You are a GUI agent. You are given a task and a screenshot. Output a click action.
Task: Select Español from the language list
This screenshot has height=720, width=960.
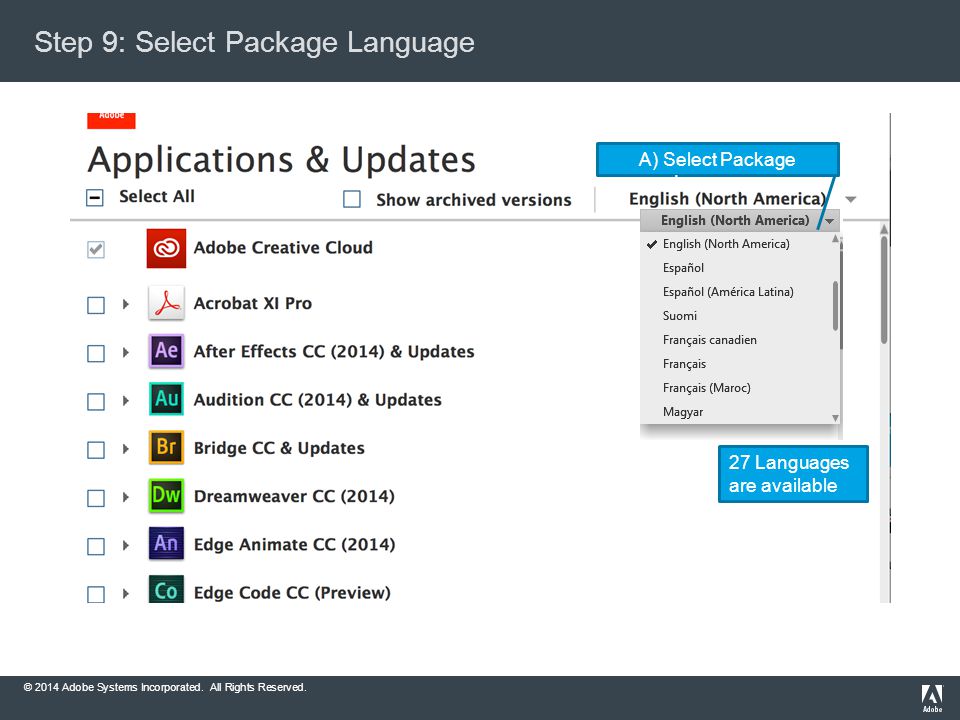coord(683,268)
